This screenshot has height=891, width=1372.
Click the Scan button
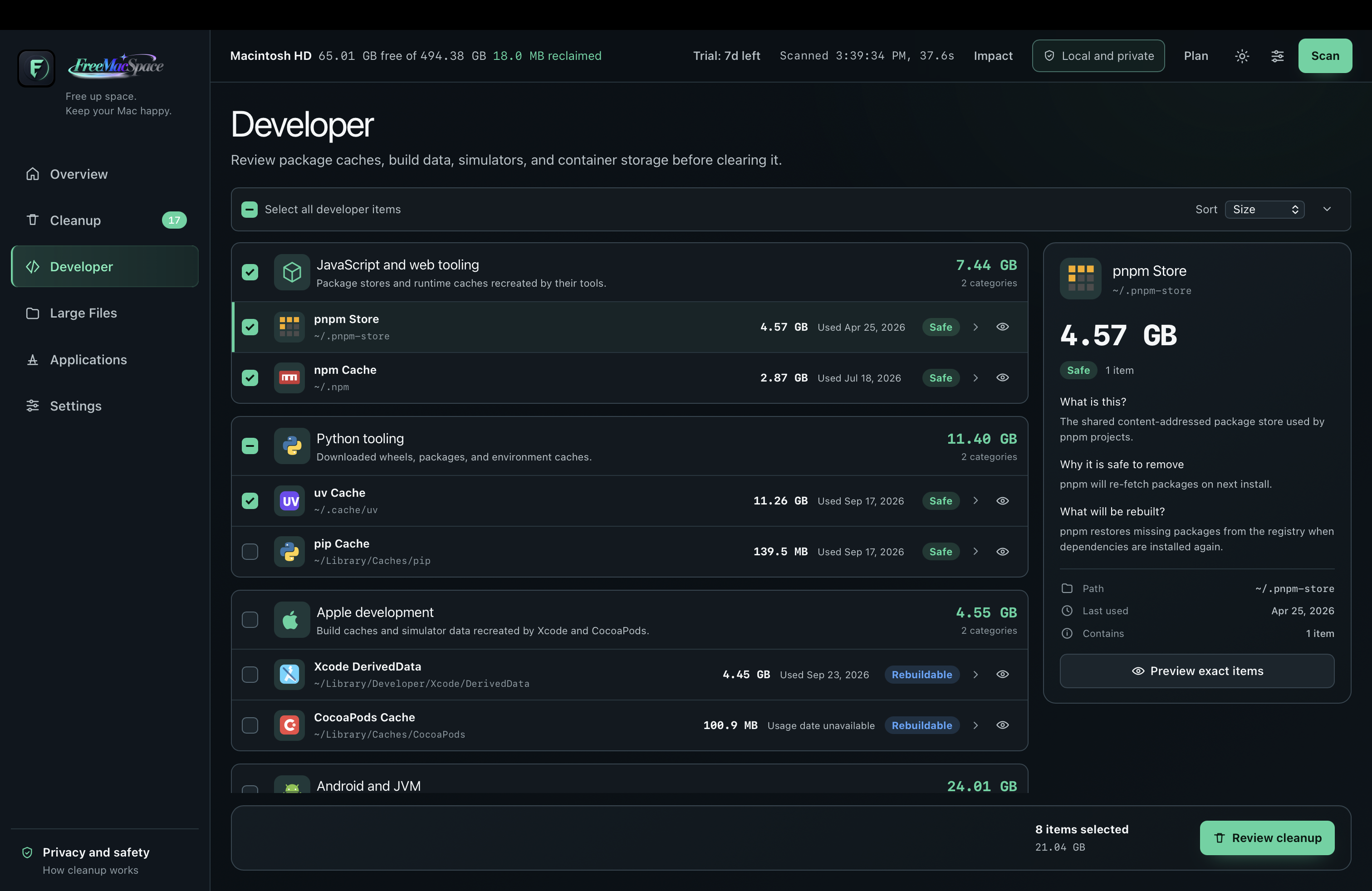pyautogui.click(x=1325, y=56)
